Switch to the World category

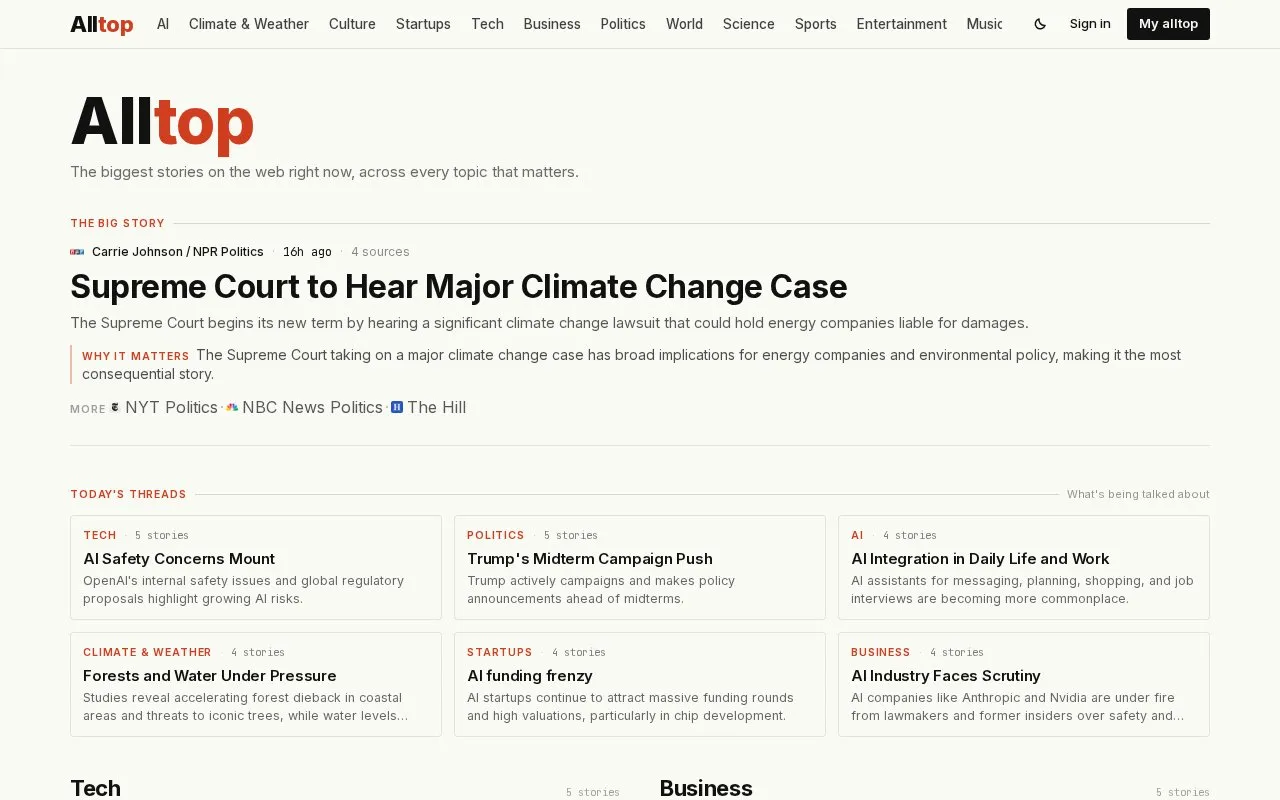click(684, 24)
